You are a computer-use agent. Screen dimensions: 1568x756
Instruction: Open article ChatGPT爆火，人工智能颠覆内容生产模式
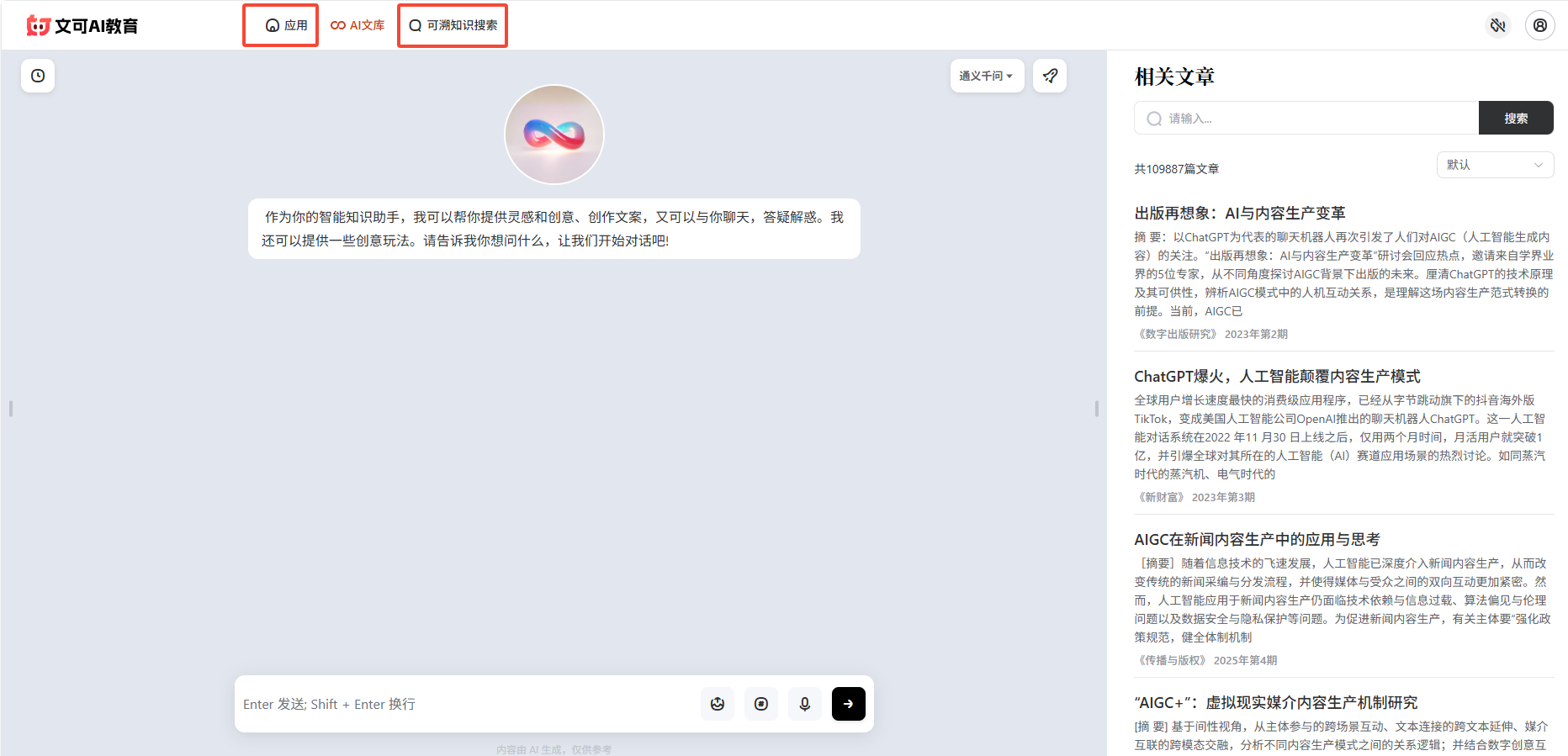[1277, 377]
